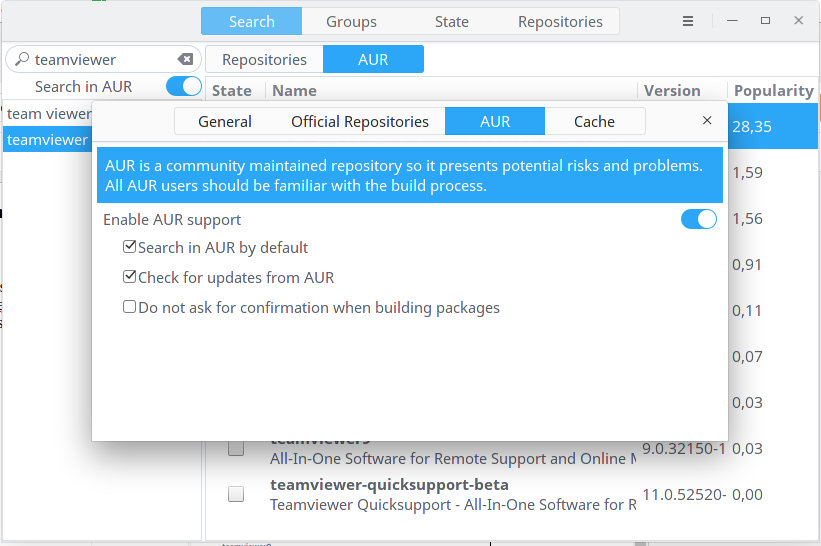Tick the checkbox of the 9.0.32150-1 package
The image size is (821, 546).
[x=236, y=448]
